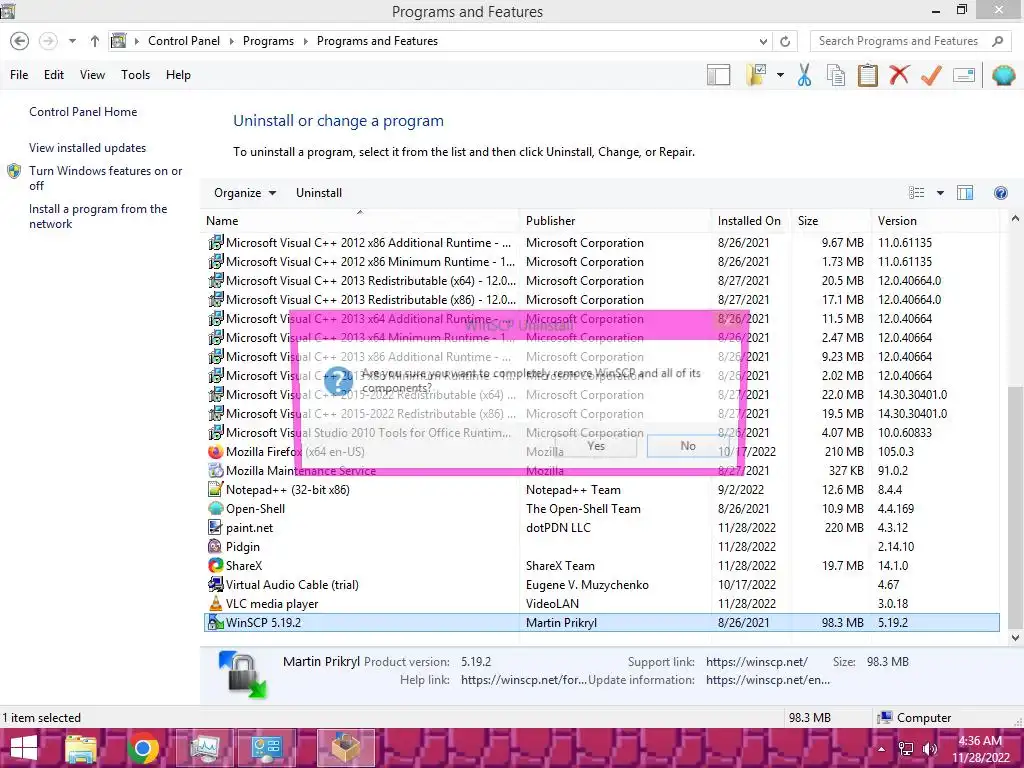Viewport: 1024px width, 768px height.
Task: Click the preview pane toolbar icon
Action: click(x=718, y=75)
